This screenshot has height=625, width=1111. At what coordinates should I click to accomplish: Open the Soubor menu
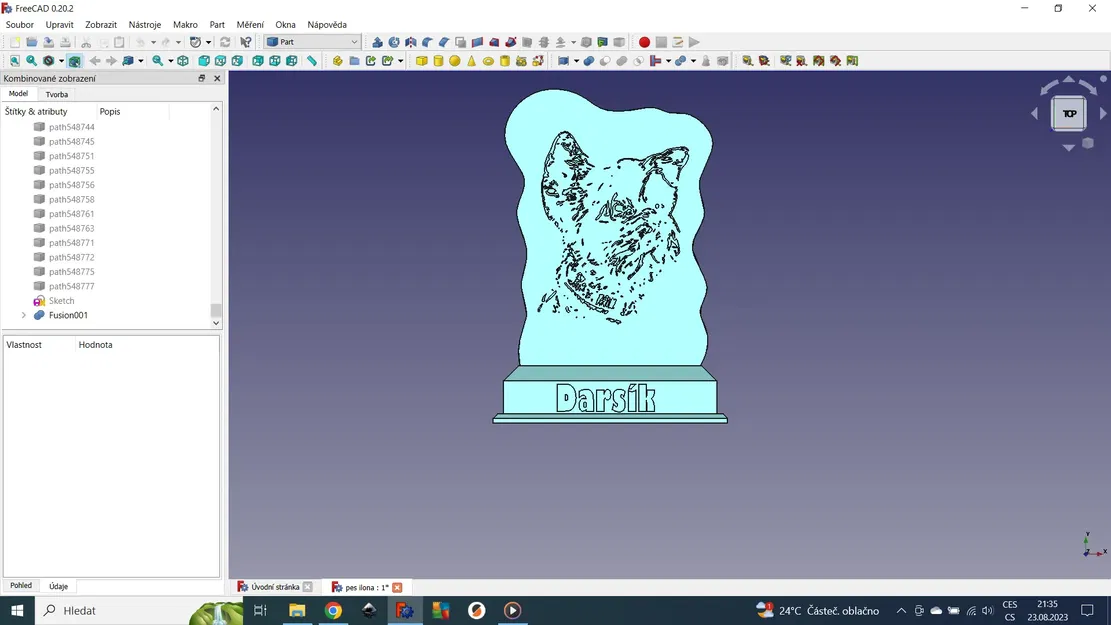pyautogui.click(x=20, y=25)
